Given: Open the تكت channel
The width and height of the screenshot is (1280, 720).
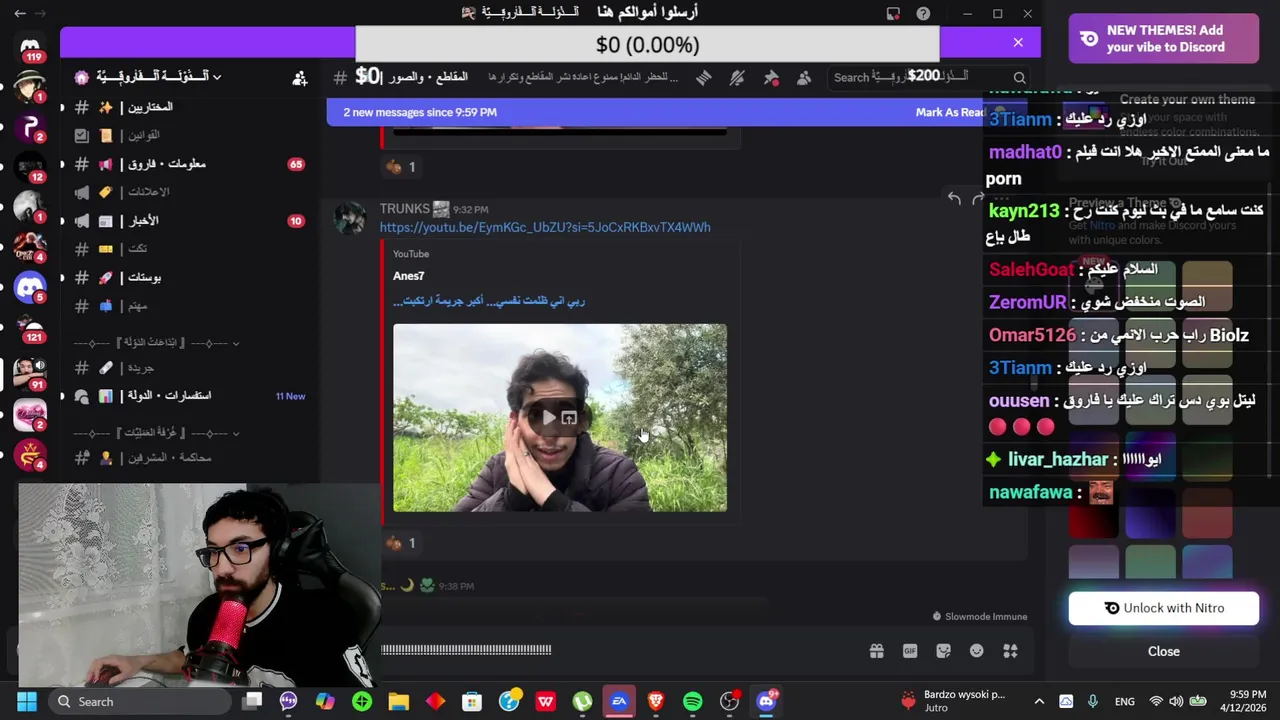Looking at the screenshot, I should click(x=188, y=249).
